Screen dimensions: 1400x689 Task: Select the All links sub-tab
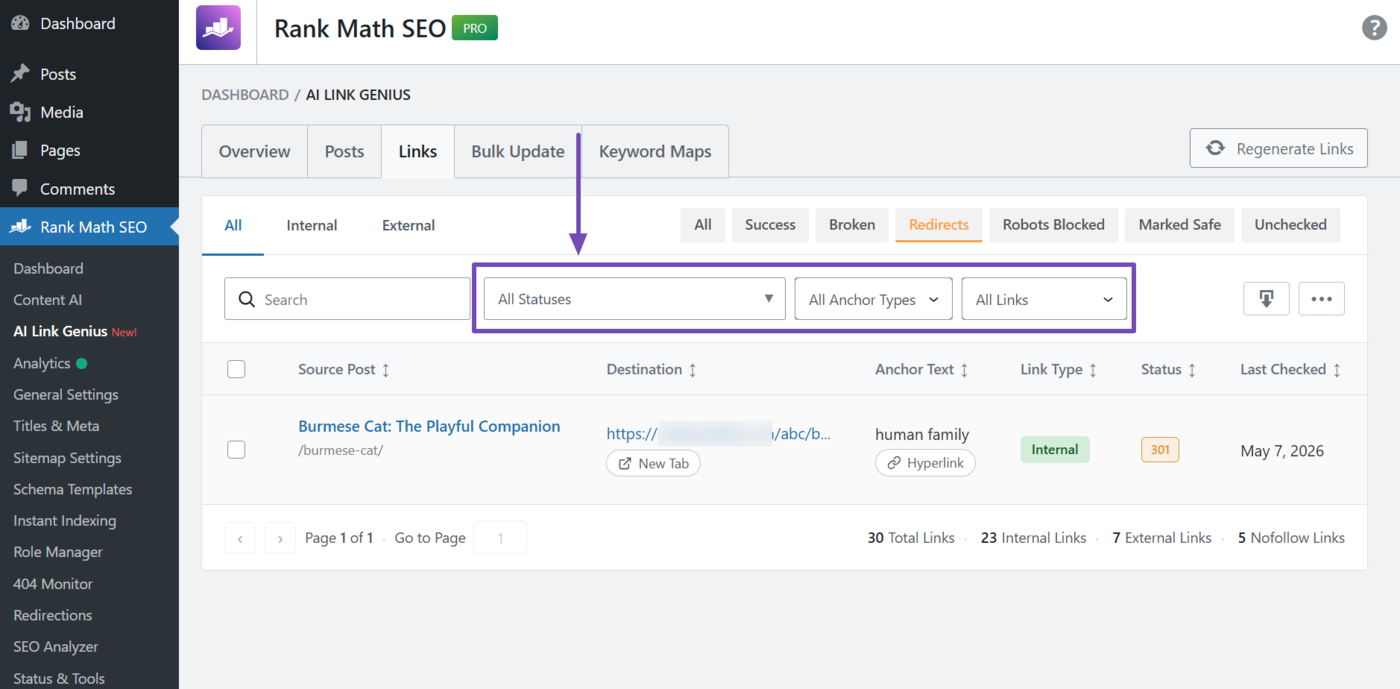tap(233, 225)
